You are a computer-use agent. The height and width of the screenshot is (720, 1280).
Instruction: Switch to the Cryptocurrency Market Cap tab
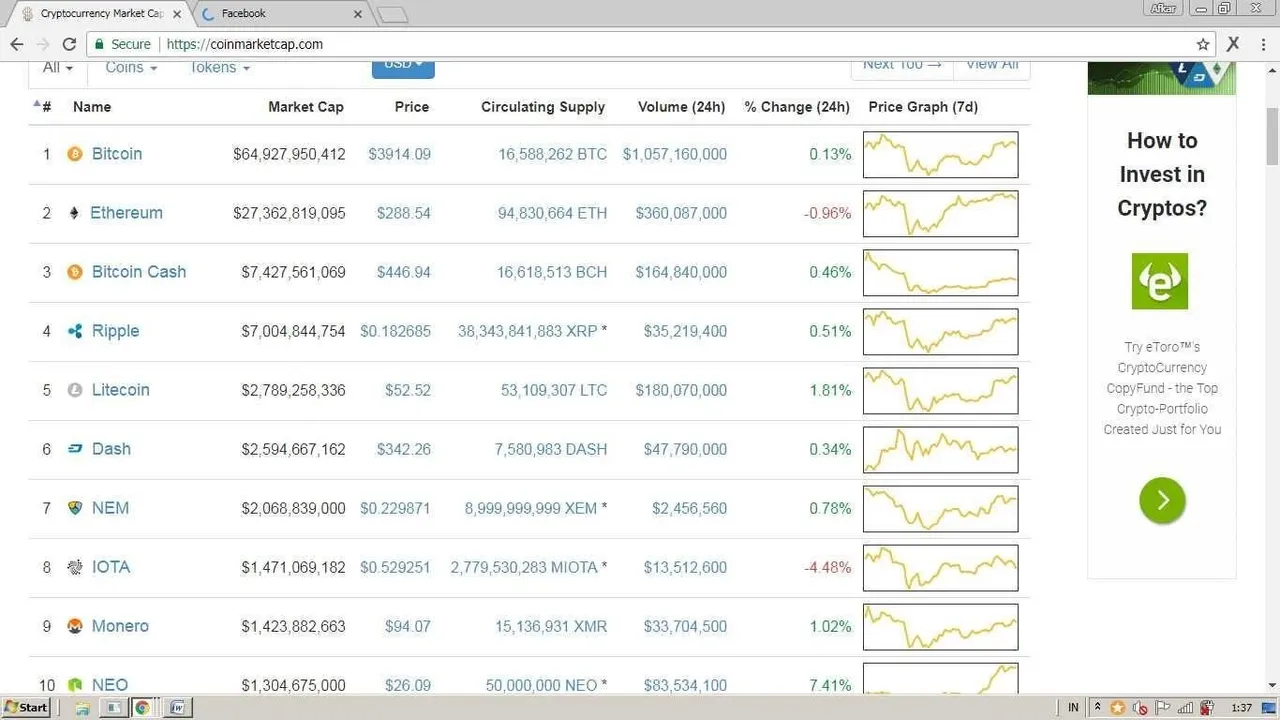[100, 14]
